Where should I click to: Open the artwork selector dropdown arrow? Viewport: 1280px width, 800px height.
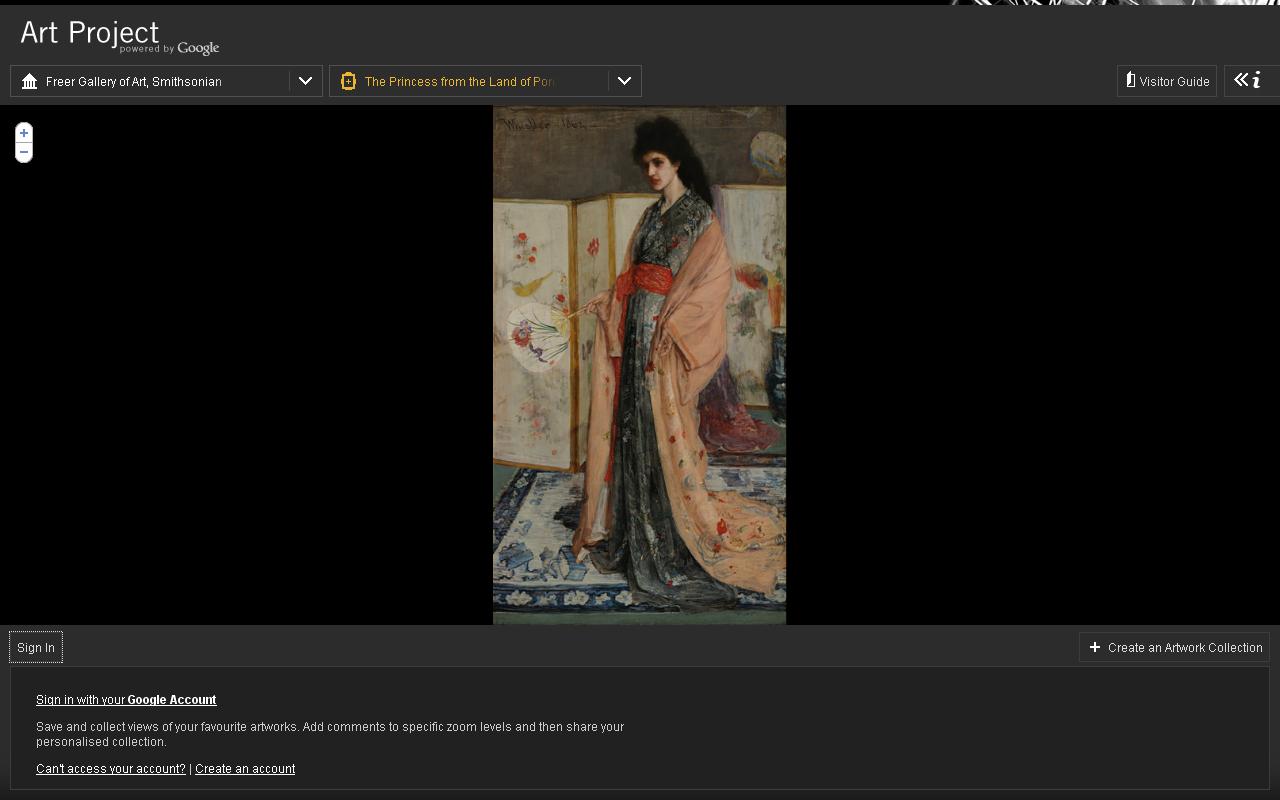tap(624, 81)
